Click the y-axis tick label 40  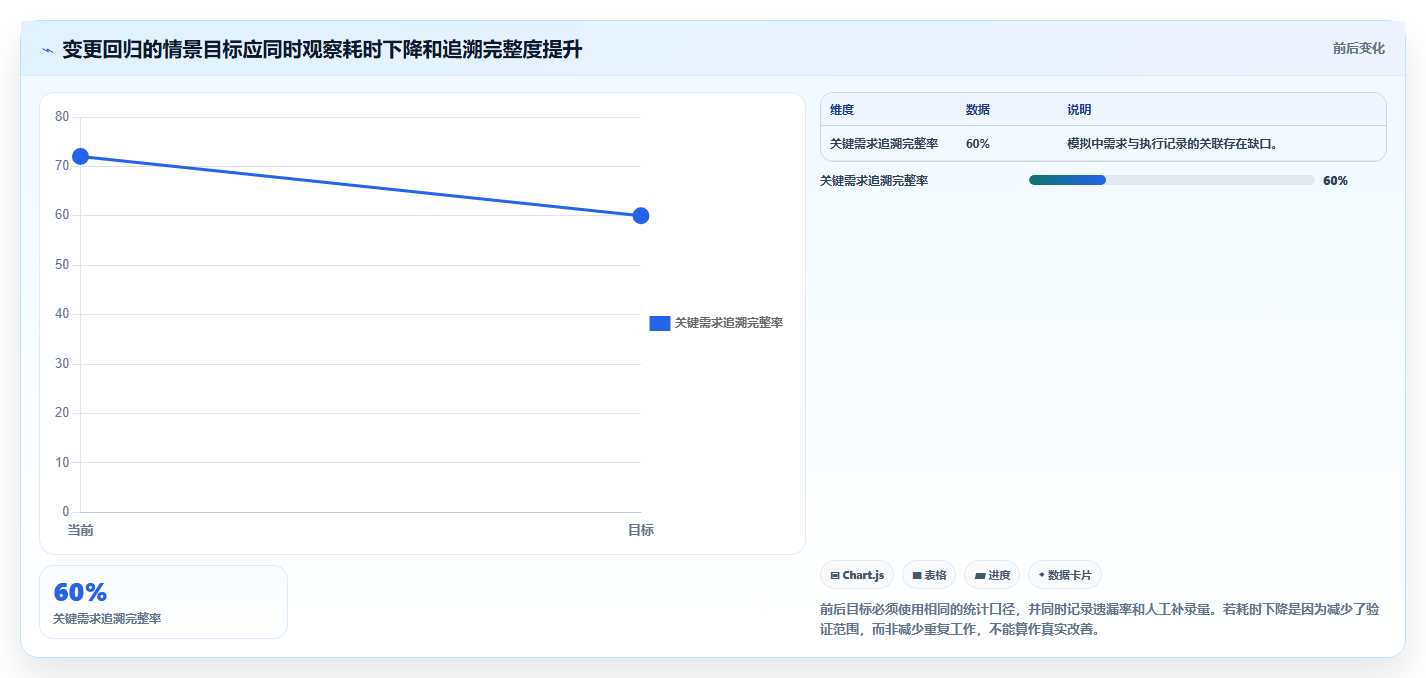tap(62, 314)
